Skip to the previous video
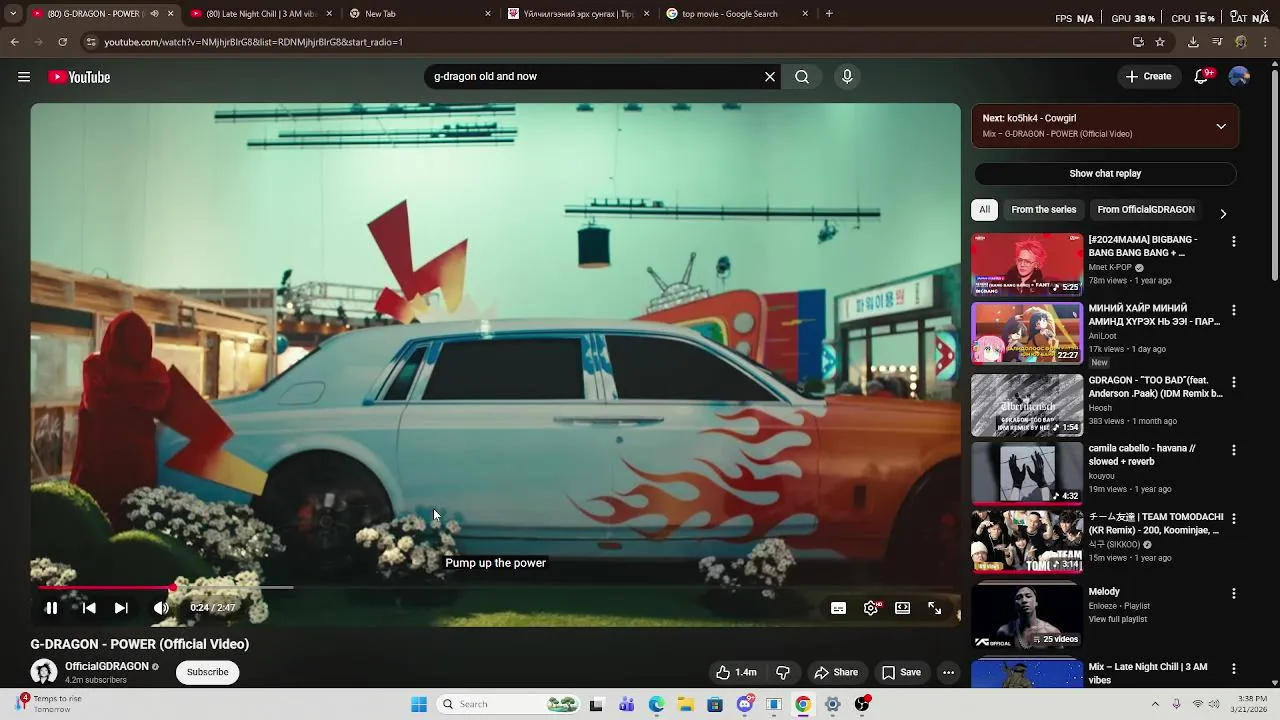This screenshot has height=720, width=1280. click(89, 608)
